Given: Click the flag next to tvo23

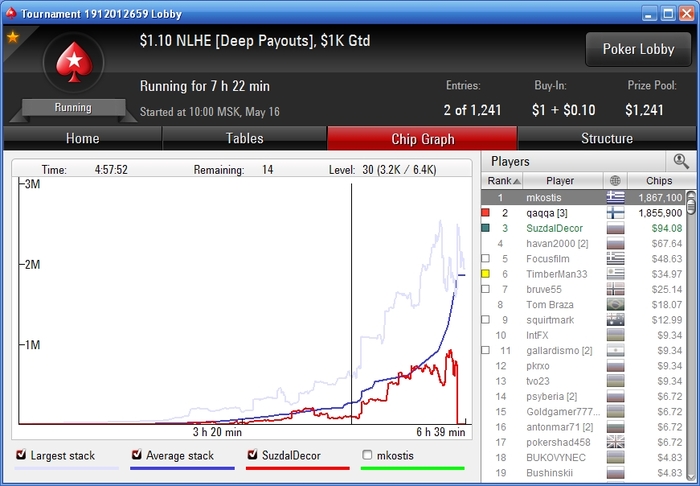Looking at the screenshot, I should click(x=615, y=381).
